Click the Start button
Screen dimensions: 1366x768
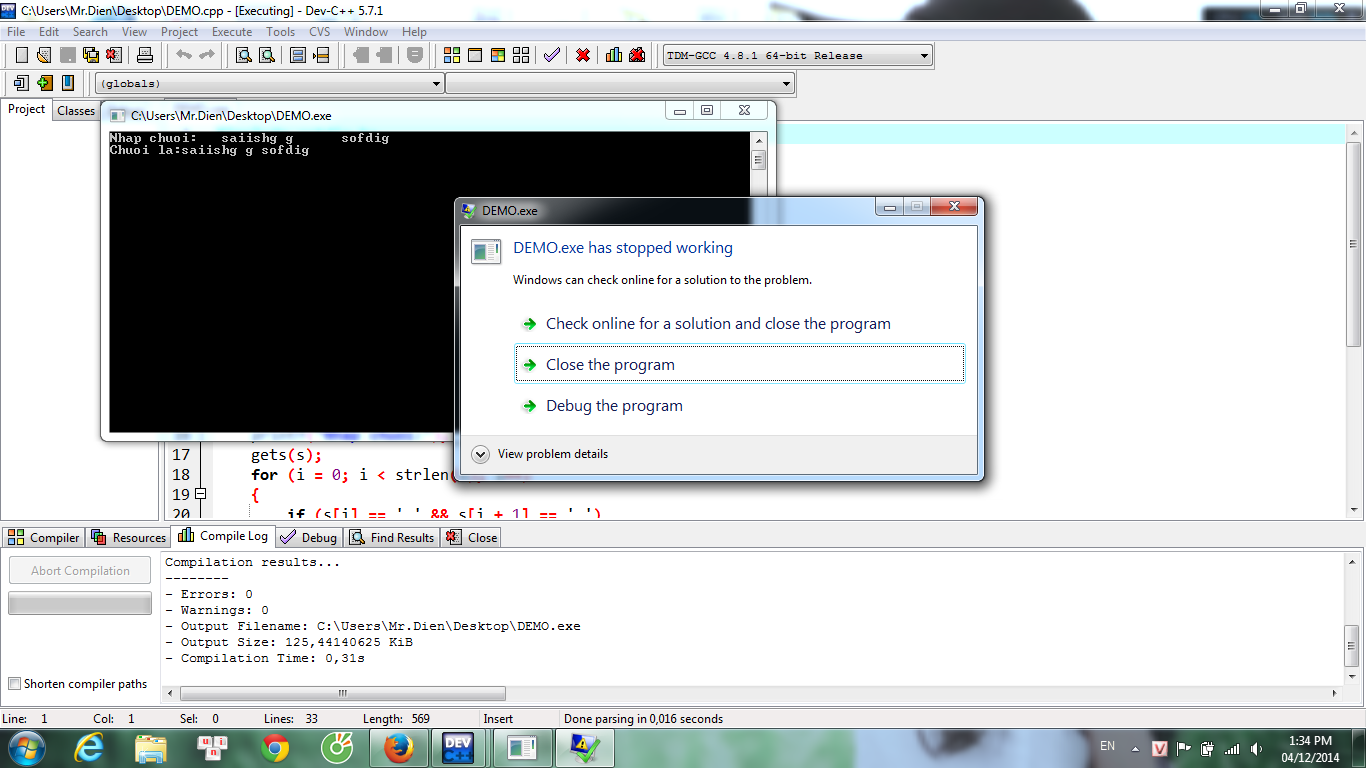pos(25,747)
